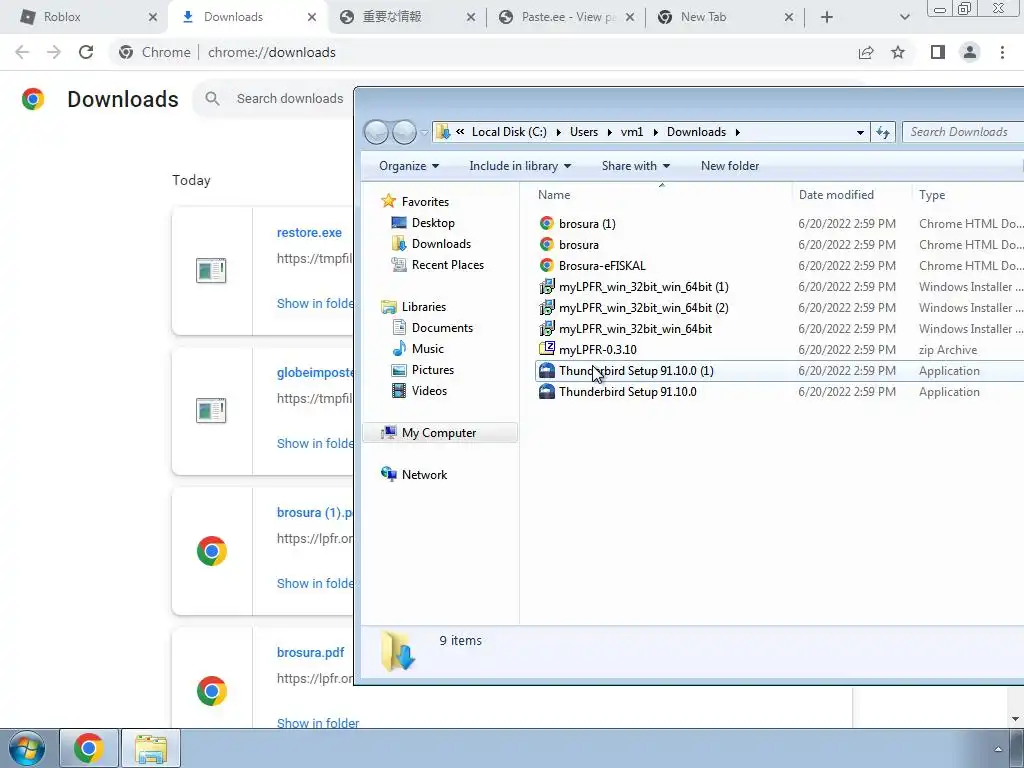Click Explorer back navigation button
The image size is (1024, 768).
[377, 132]
